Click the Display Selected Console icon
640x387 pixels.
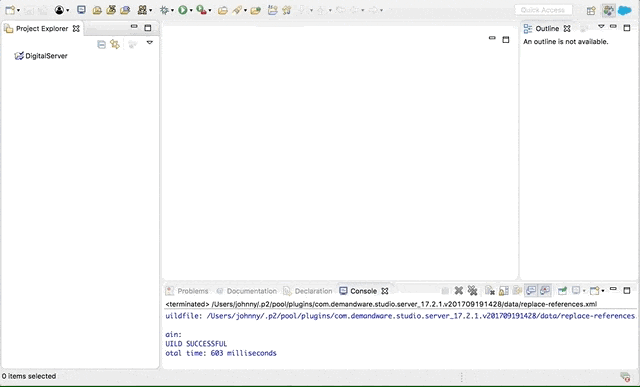[x=576, y=291]
